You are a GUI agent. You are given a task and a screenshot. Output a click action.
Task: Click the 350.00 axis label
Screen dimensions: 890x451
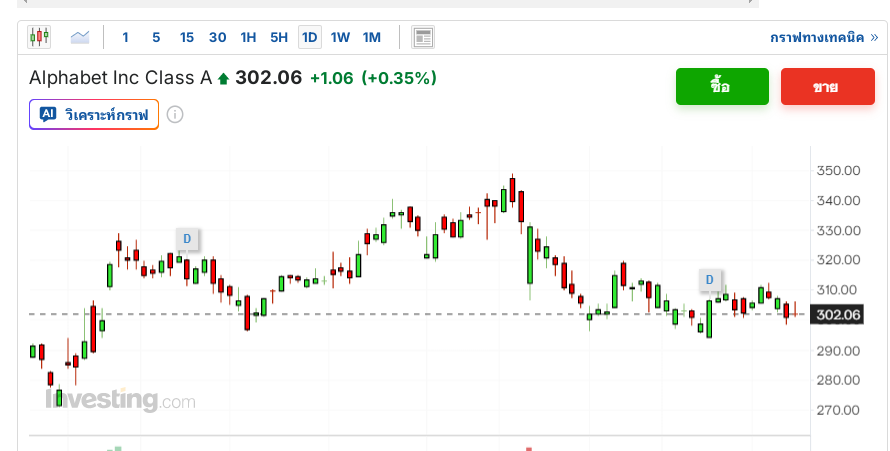(x=838, y=171)
